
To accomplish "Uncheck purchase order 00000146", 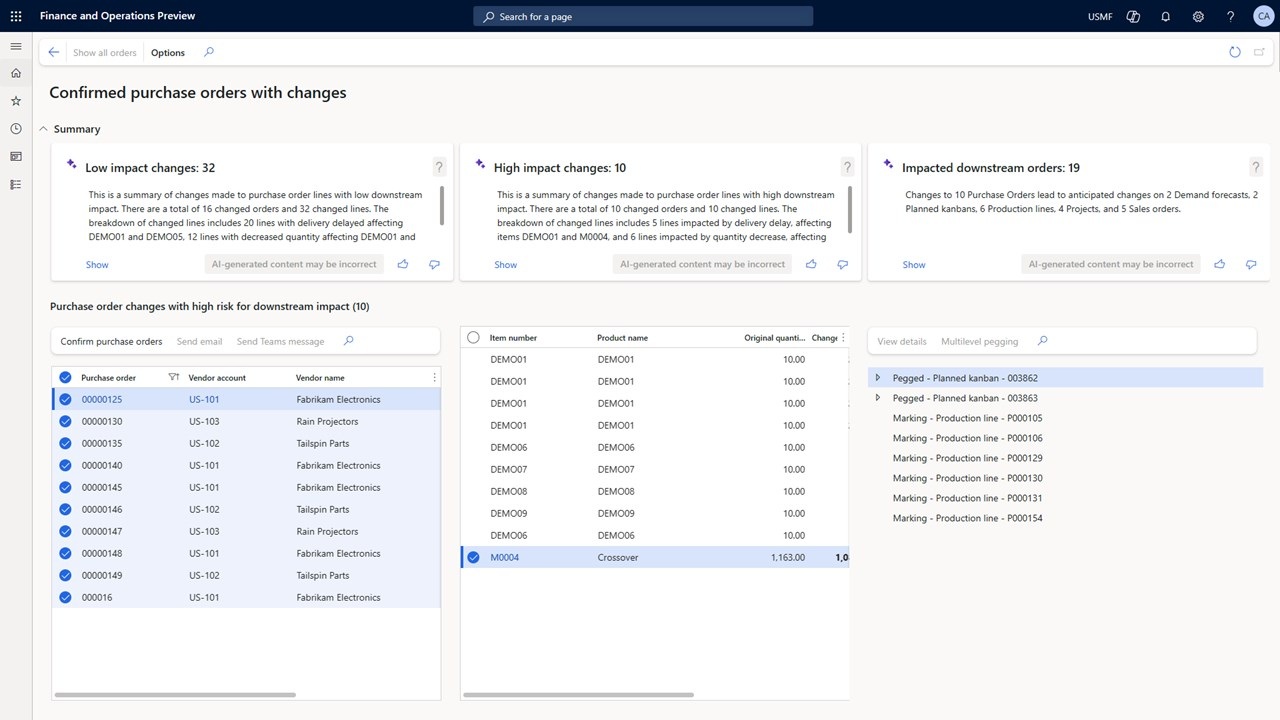I will coord(65,510).
